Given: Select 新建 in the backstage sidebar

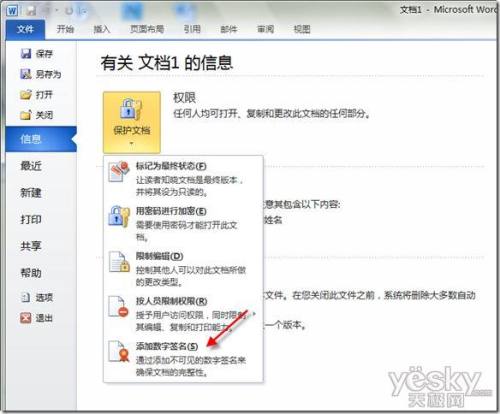Looking at the screenshot, I should click(31, 193).
